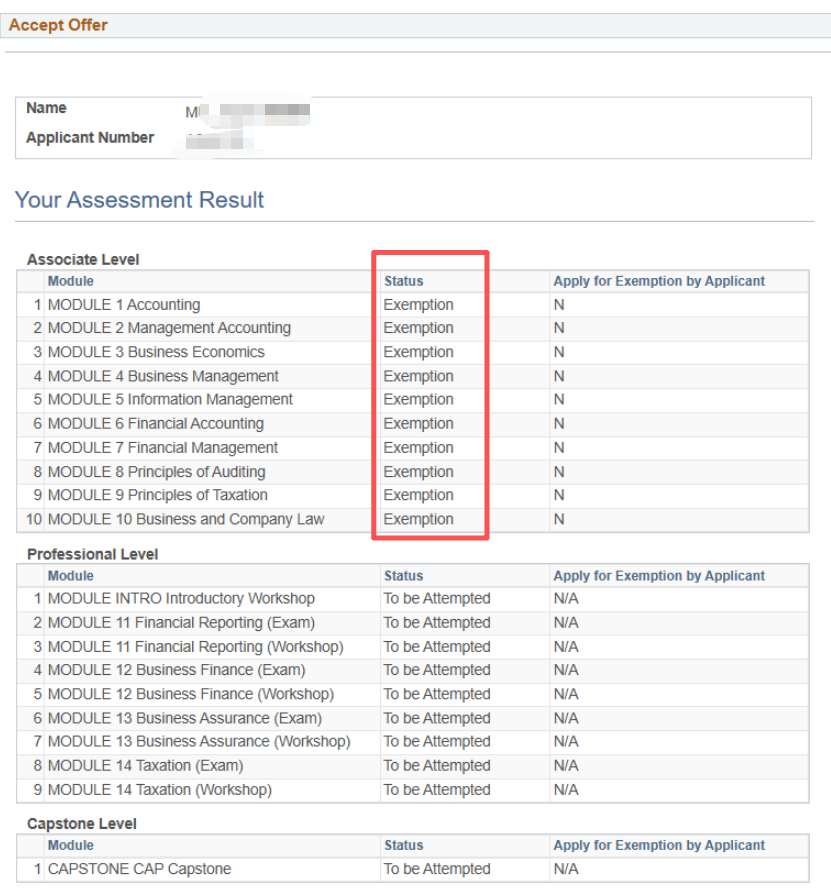Image resolution: width=831 pixels, height=890 pixels.
Task: Click To be Attempted for Business Finance (Workshop)
Action: (x=437, y=694)
